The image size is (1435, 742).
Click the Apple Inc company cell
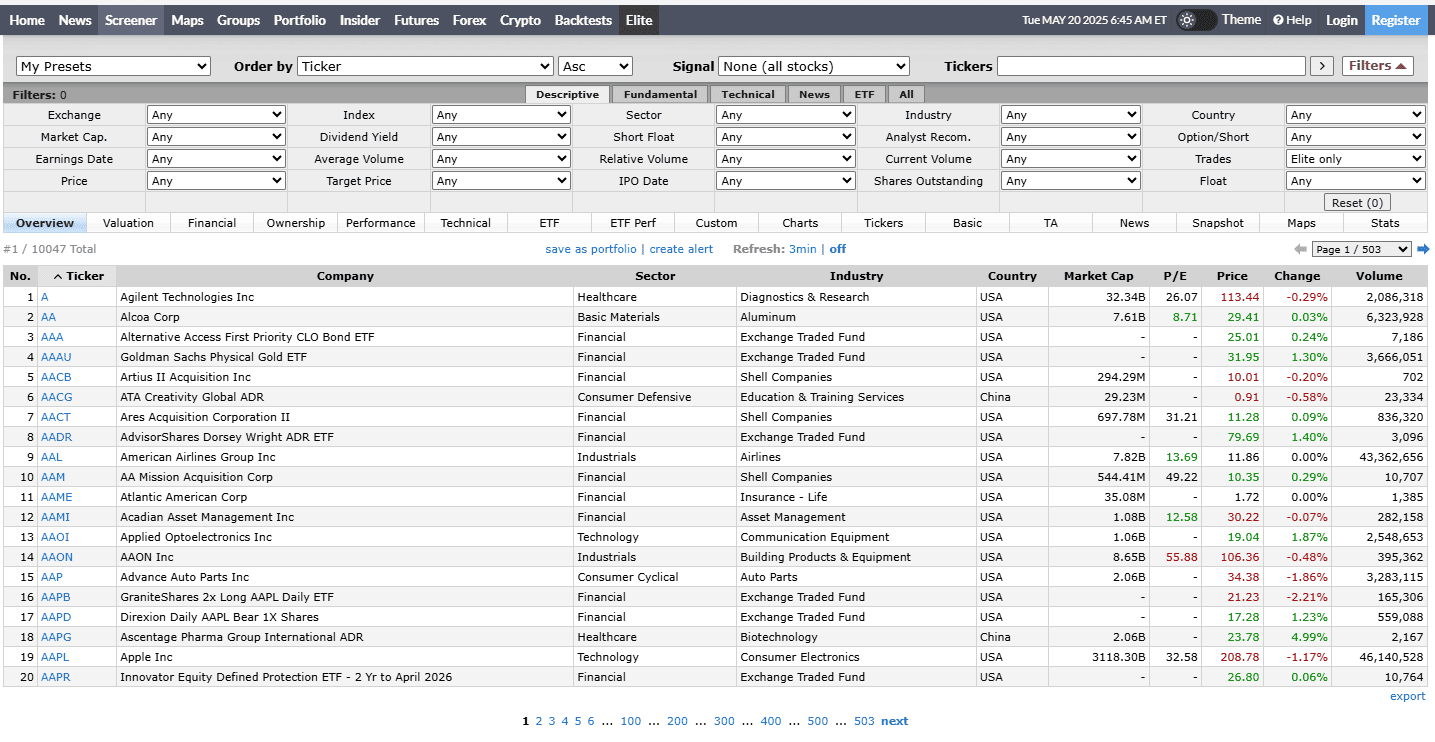(345, 657)
